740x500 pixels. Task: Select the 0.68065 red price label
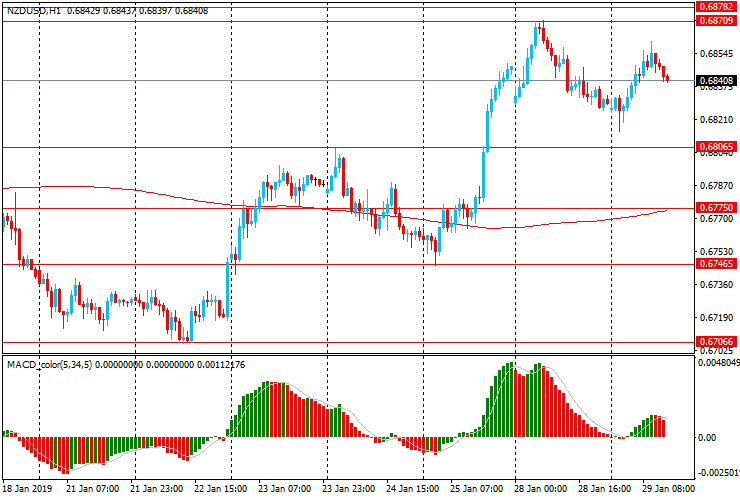(716, 147)
